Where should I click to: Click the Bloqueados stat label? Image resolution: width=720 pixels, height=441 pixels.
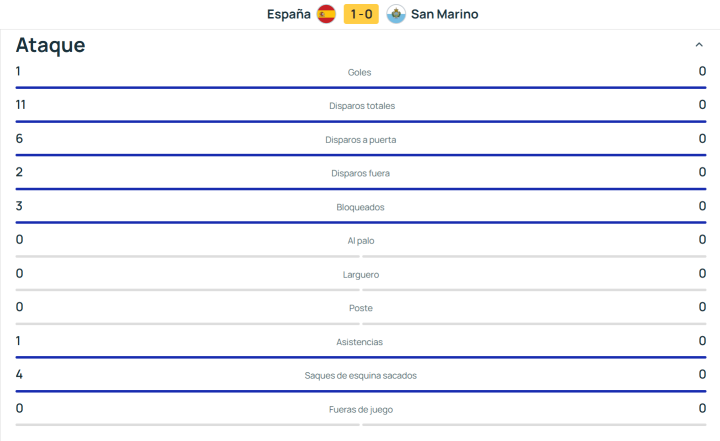tap(360, 207)
